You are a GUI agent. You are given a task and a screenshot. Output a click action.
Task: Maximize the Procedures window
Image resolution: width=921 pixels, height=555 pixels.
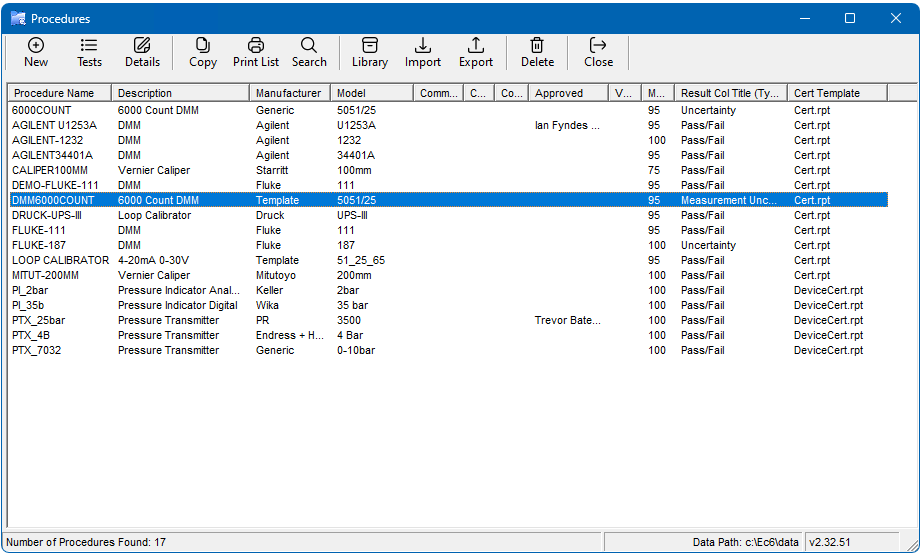850,18
